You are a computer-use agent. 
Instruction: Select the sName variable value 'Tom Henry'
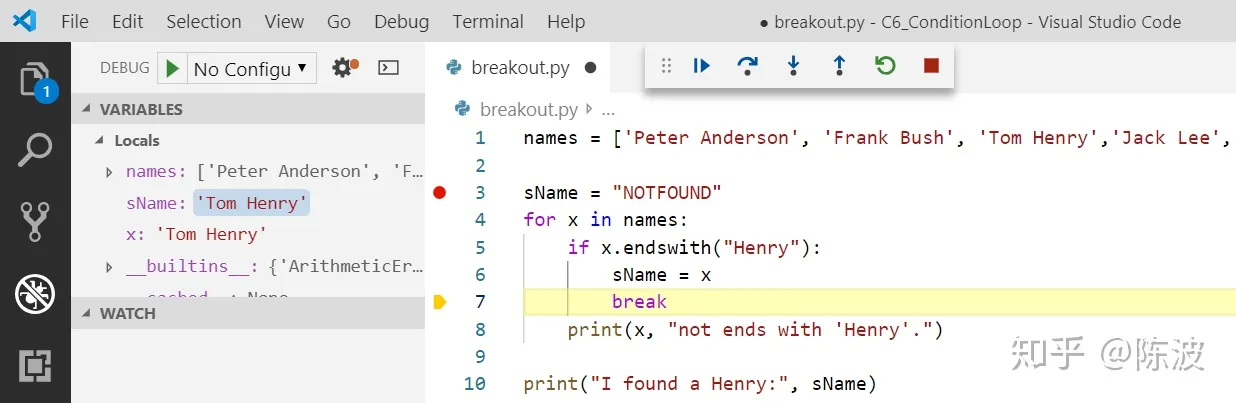point(252,203)
